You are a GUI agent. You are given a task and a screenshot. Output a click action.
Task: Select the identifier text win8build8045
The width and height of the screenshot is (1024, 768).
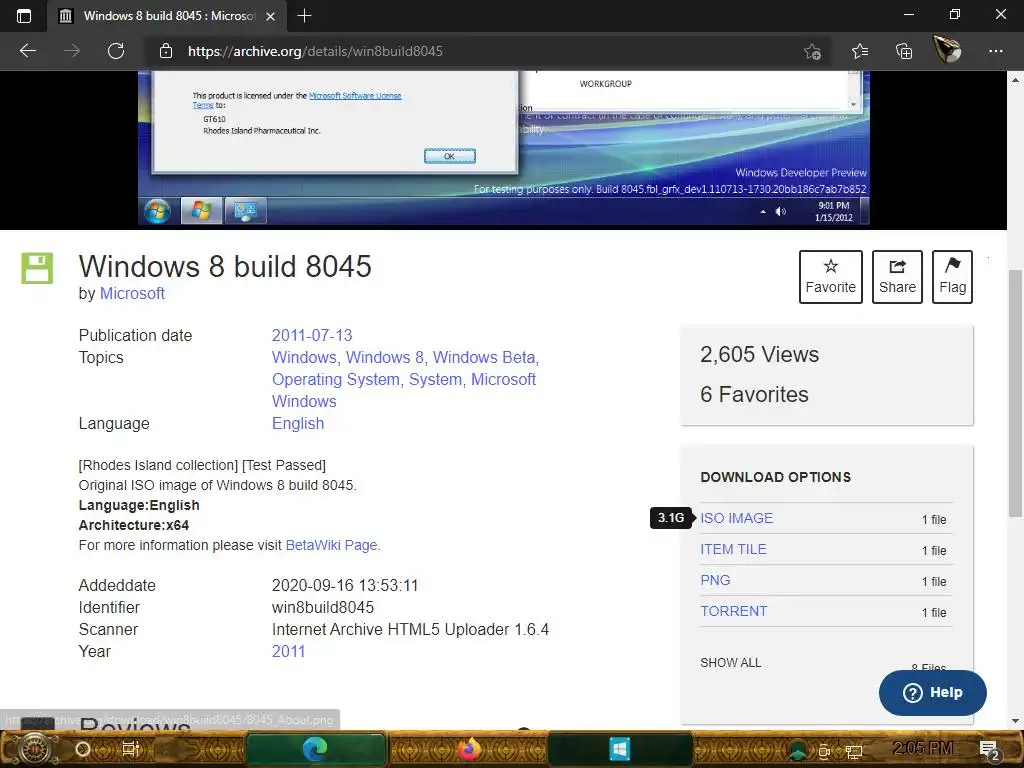pyautogui.click(x=323, y=607)
